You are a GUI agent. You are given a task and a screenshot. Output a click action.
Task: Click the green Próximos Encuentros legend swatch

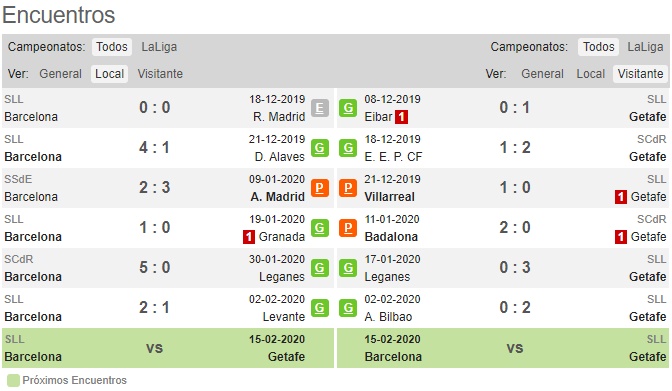(13, 381)
